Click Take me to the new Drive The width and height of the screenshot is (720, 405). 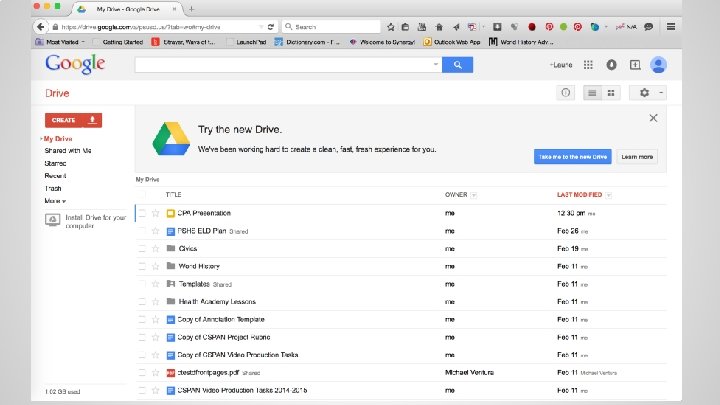573,157
